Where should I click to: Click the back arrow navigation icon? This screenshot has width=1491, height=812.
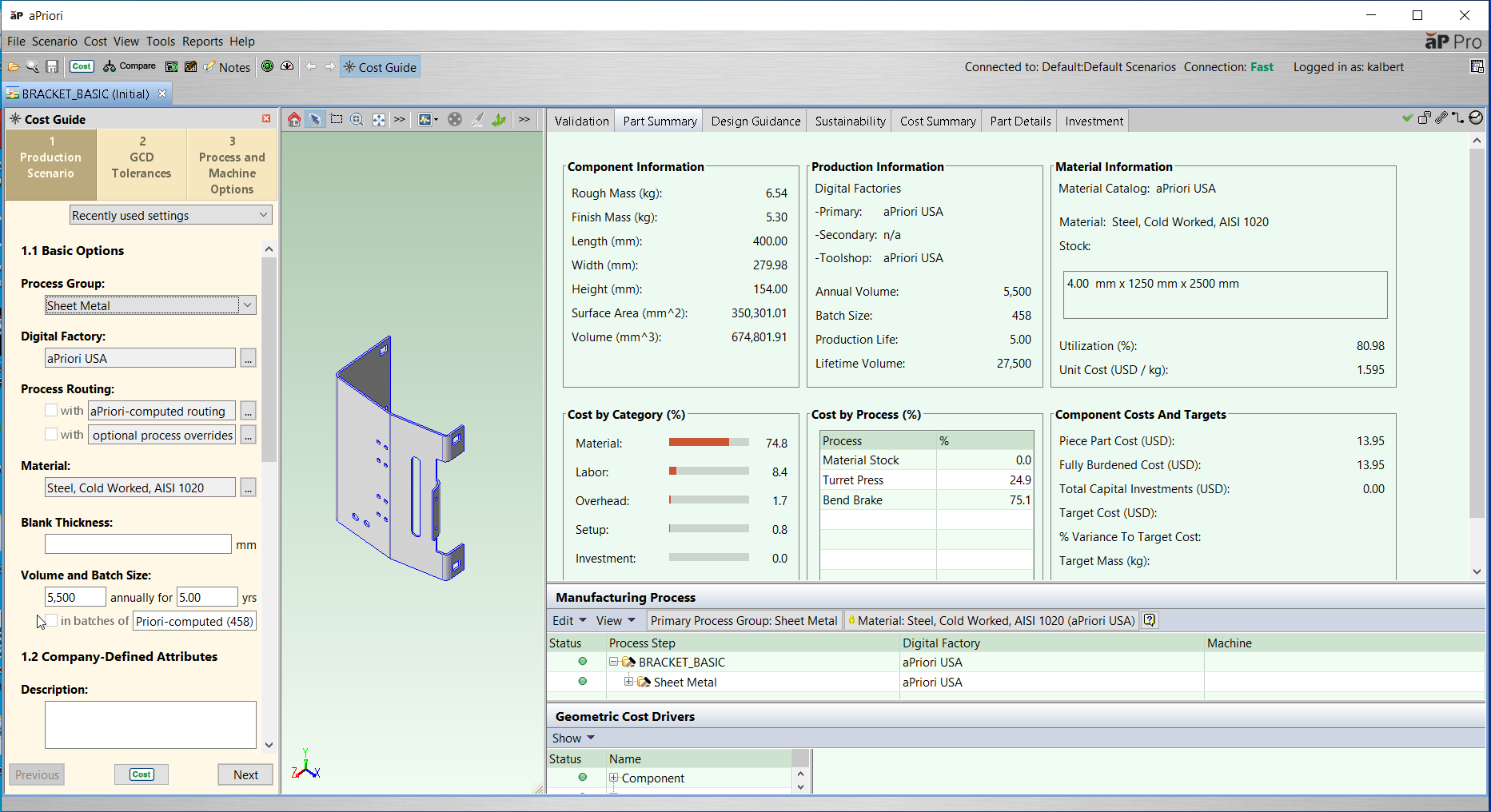click(311, 67)
